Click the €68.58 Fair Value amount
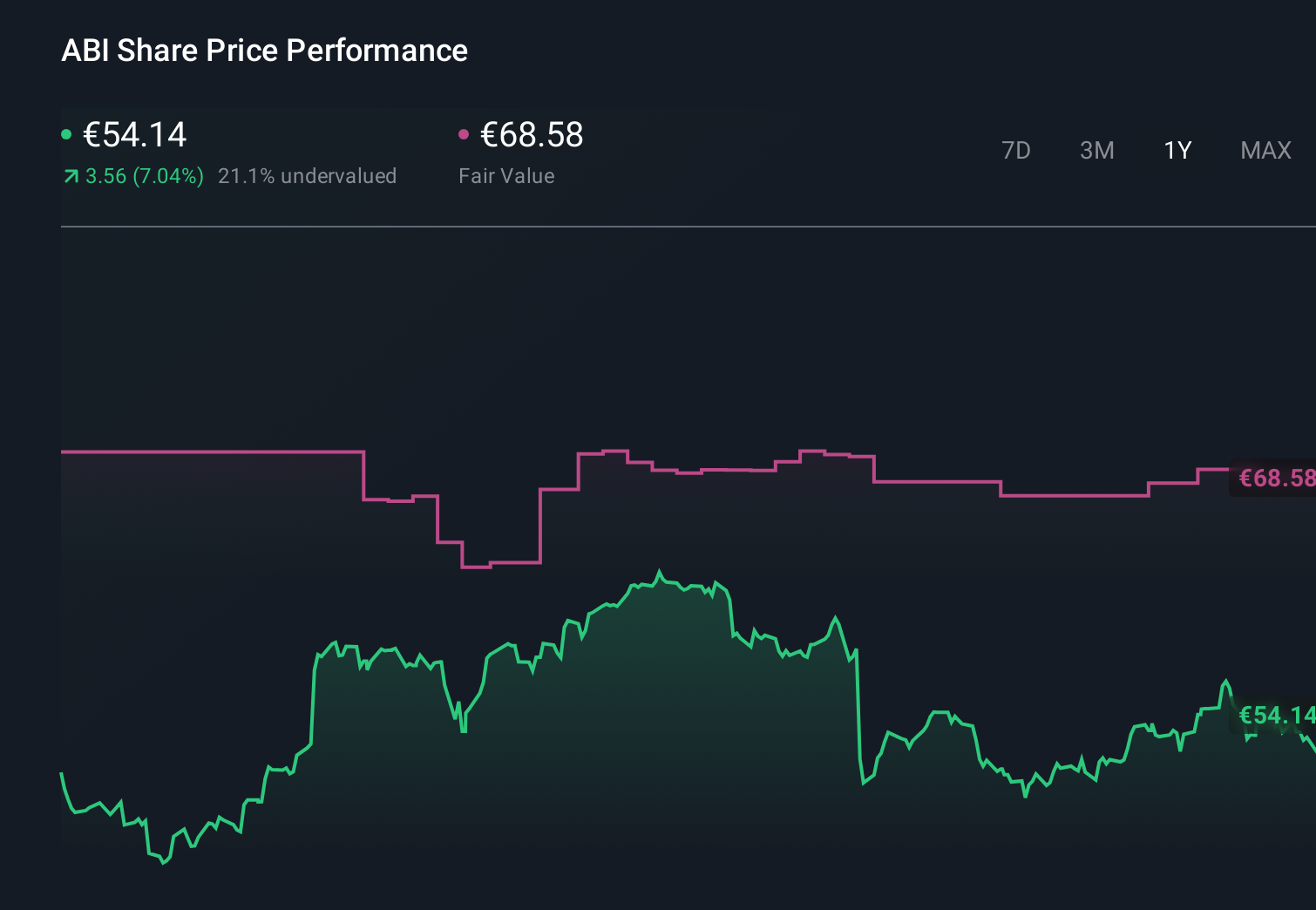1316x910 pixels. pos(532,135)
